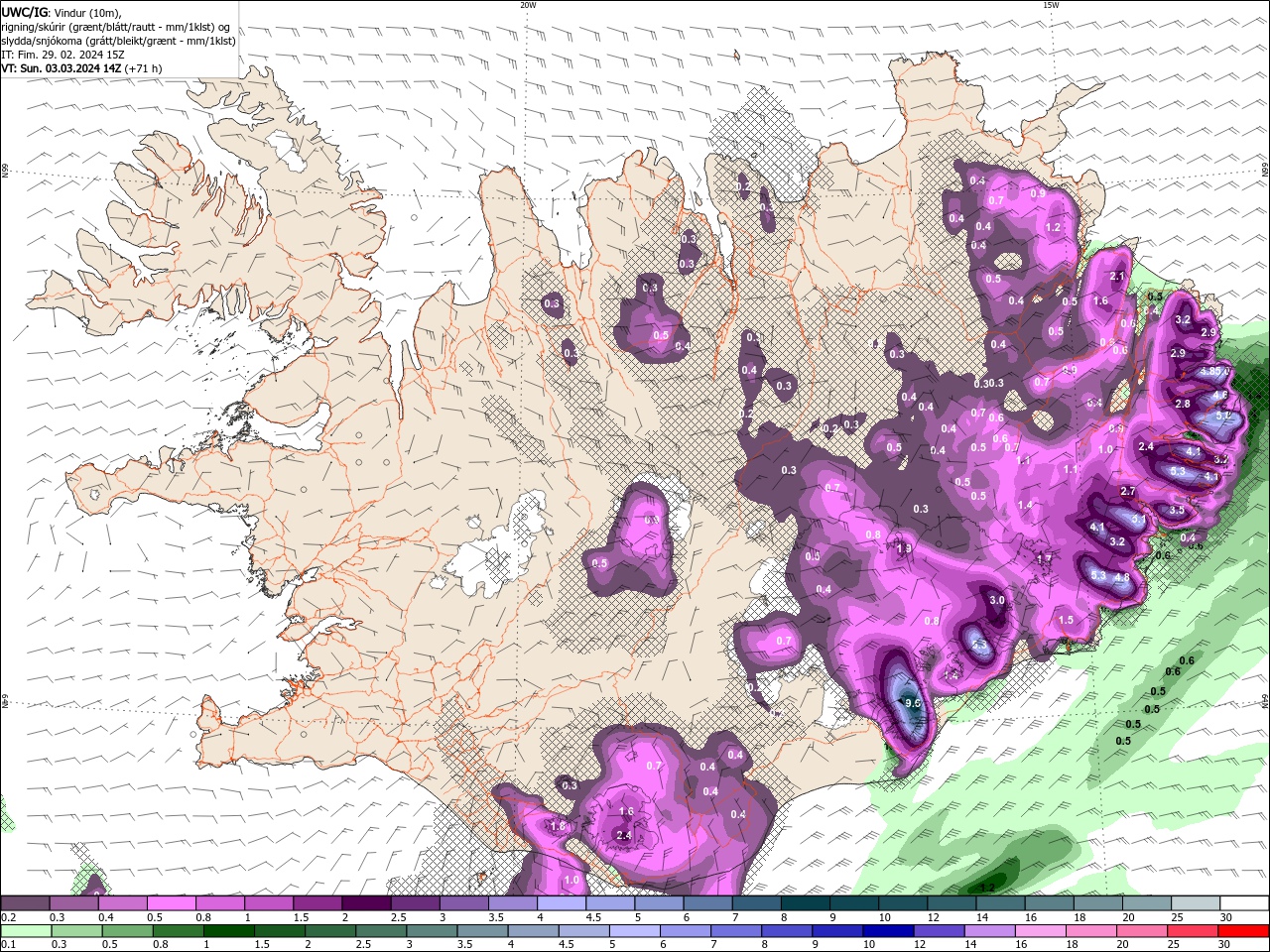Image resolution: width=1270 pixels, height=952 pixels.
Task: Click the 1.8 value label on south coast
Action: [558, 826]
